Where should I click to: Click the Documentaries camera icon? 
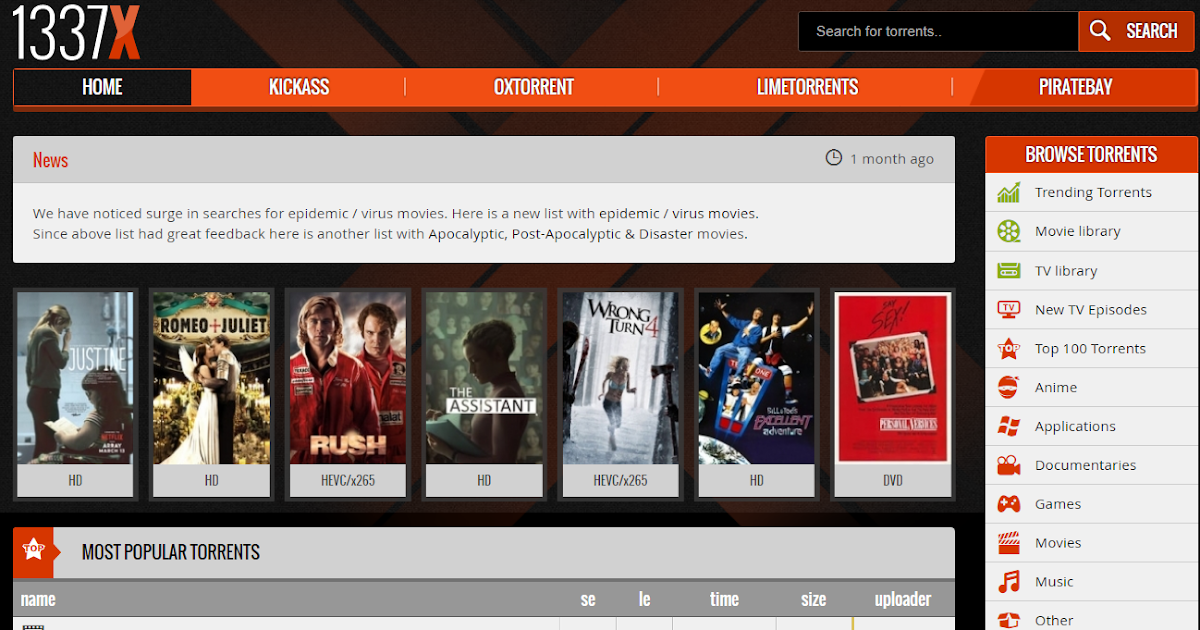tap(1009, 465)
